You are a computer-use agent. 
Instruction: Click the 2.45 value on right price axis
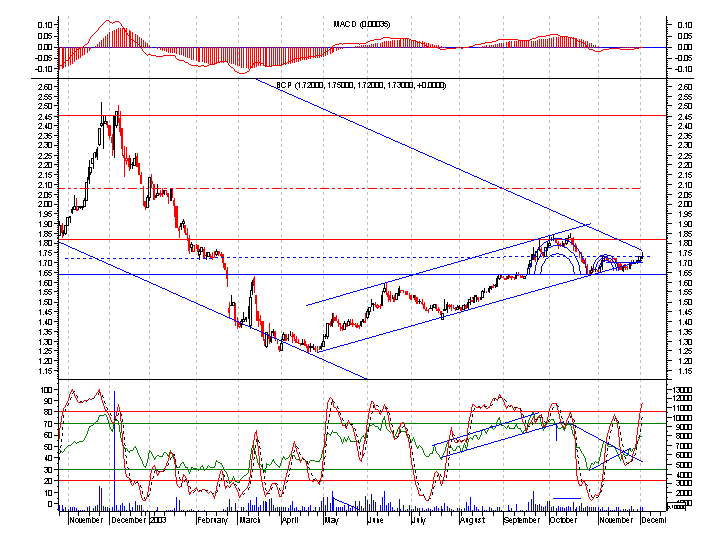(685, 116)
